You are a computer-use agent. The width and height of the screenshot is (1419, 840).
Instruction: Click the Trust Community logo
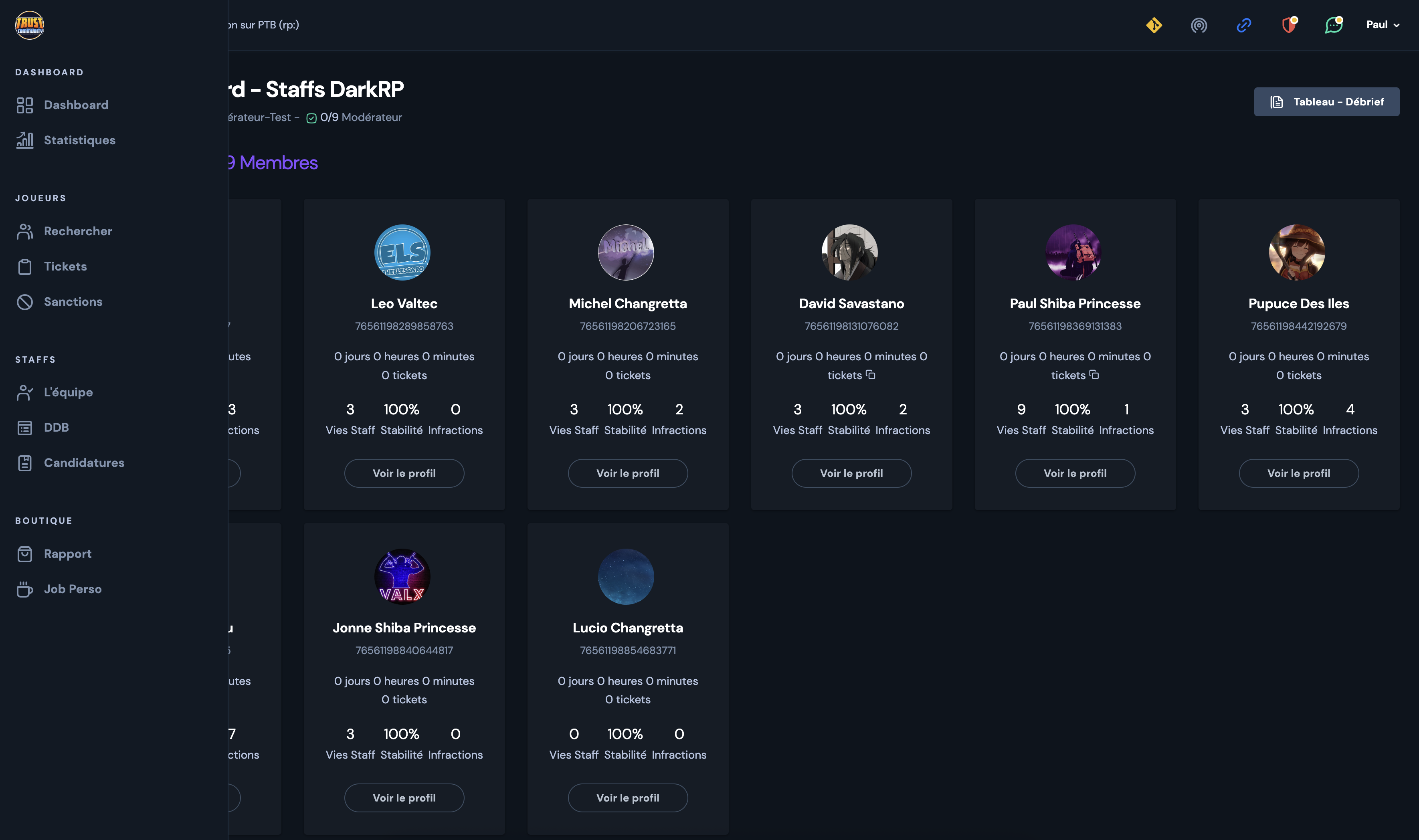tap(29, 25)
